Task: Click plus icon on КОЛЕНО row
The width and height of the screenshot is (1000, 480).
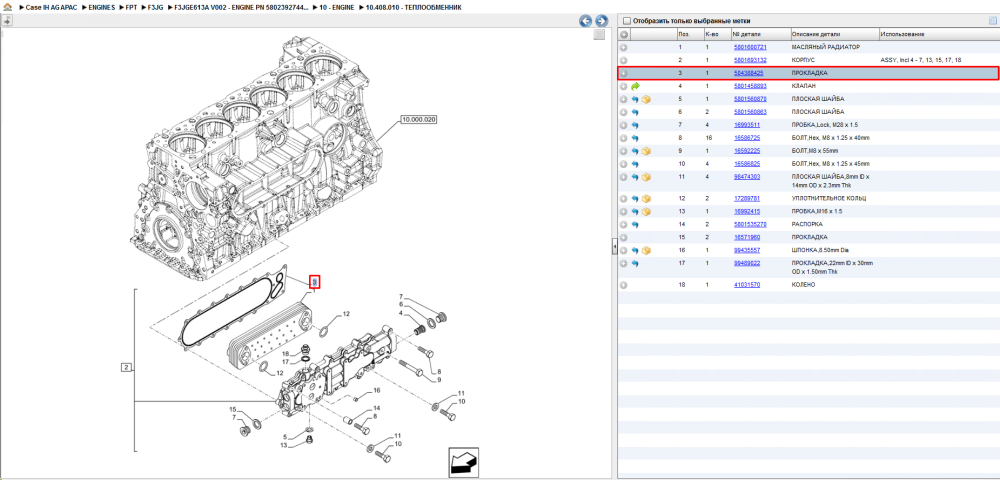Action: (624, 285)
